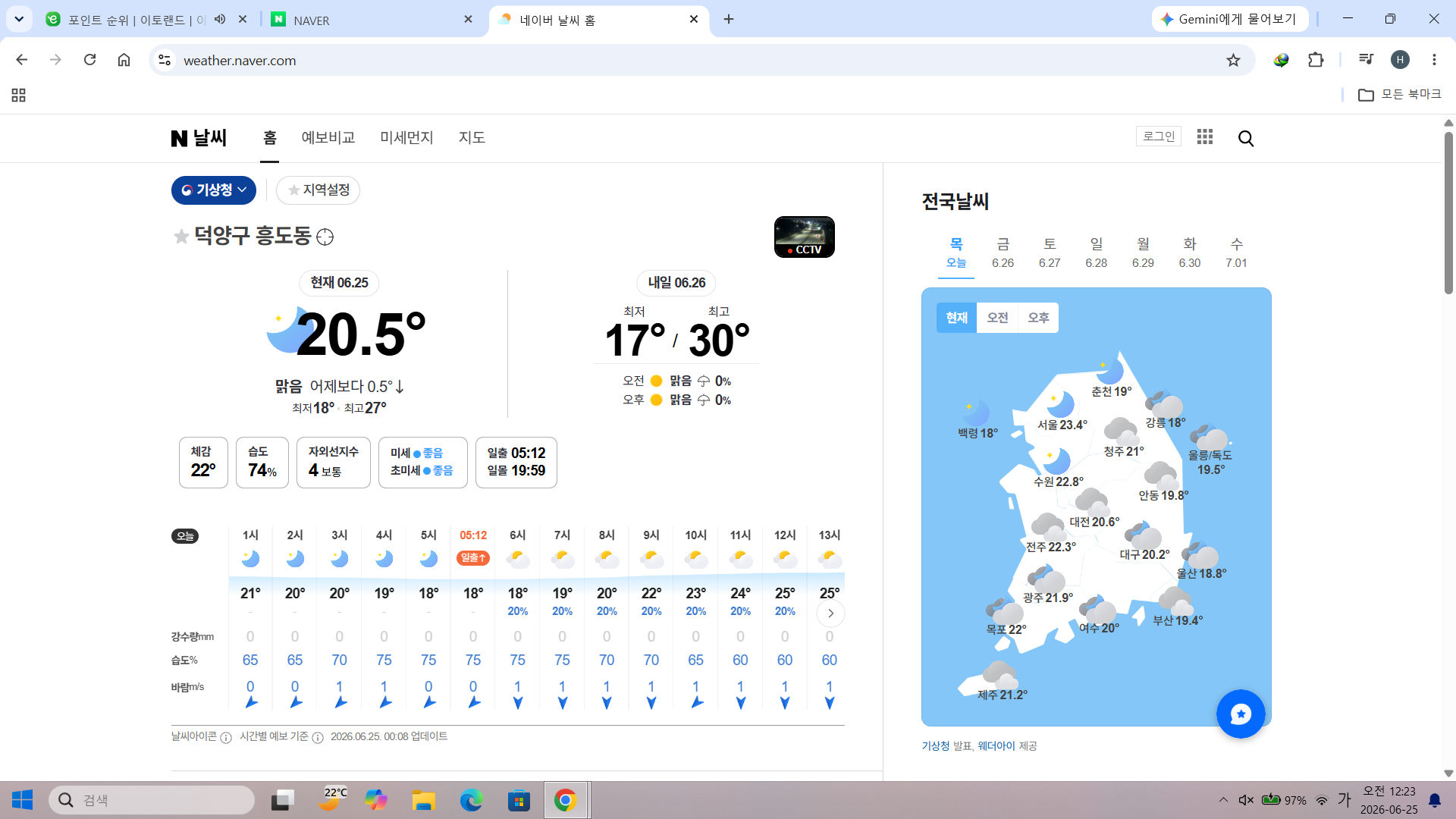1456x819 pixels.
Task: Open media control icon in toolbar
Action: pos(1366,59)
